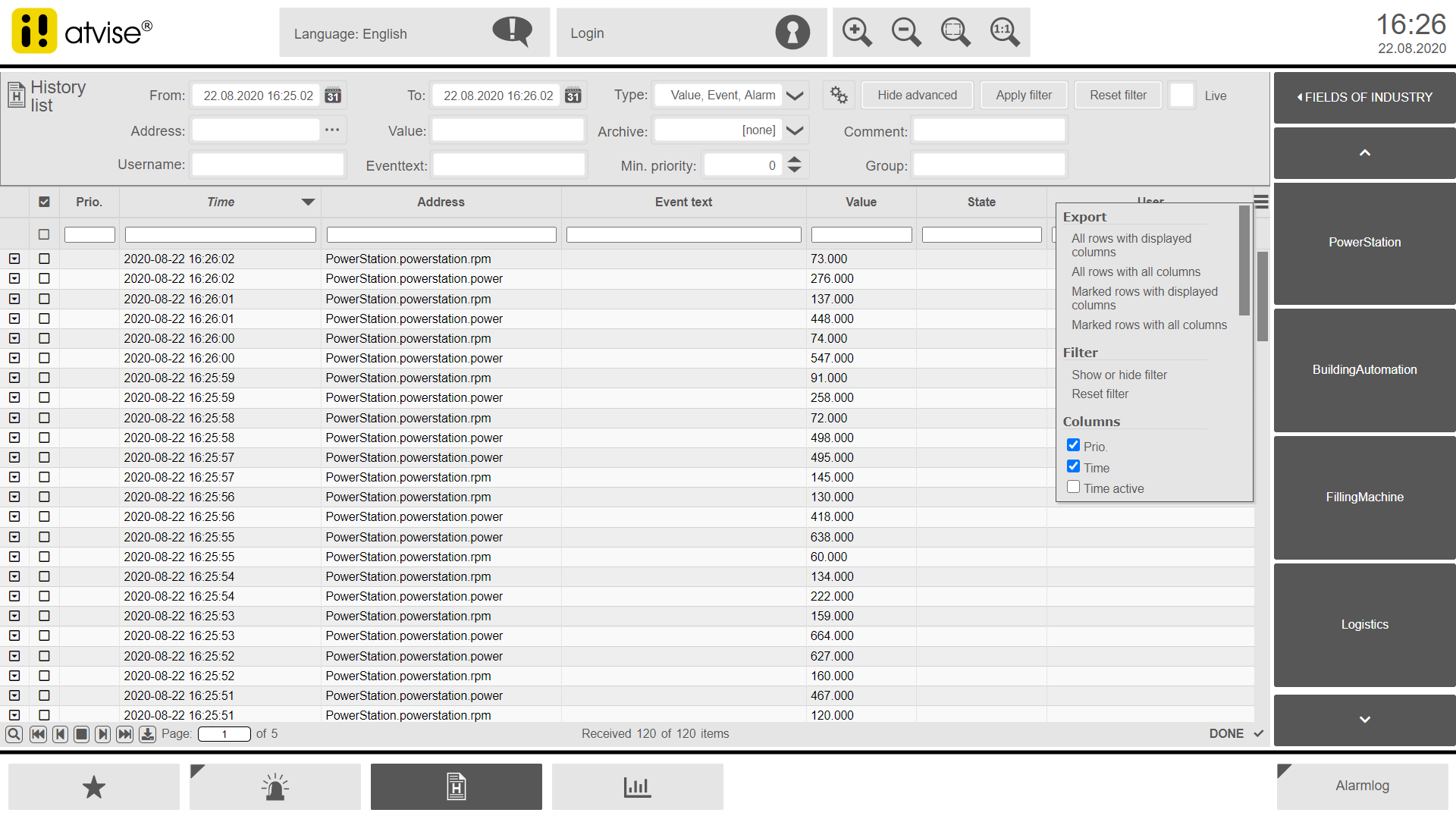Viewport: 1456px width, 819px height.
Task: Click the zoom out magnifier icon
Action: coord(906,33)
